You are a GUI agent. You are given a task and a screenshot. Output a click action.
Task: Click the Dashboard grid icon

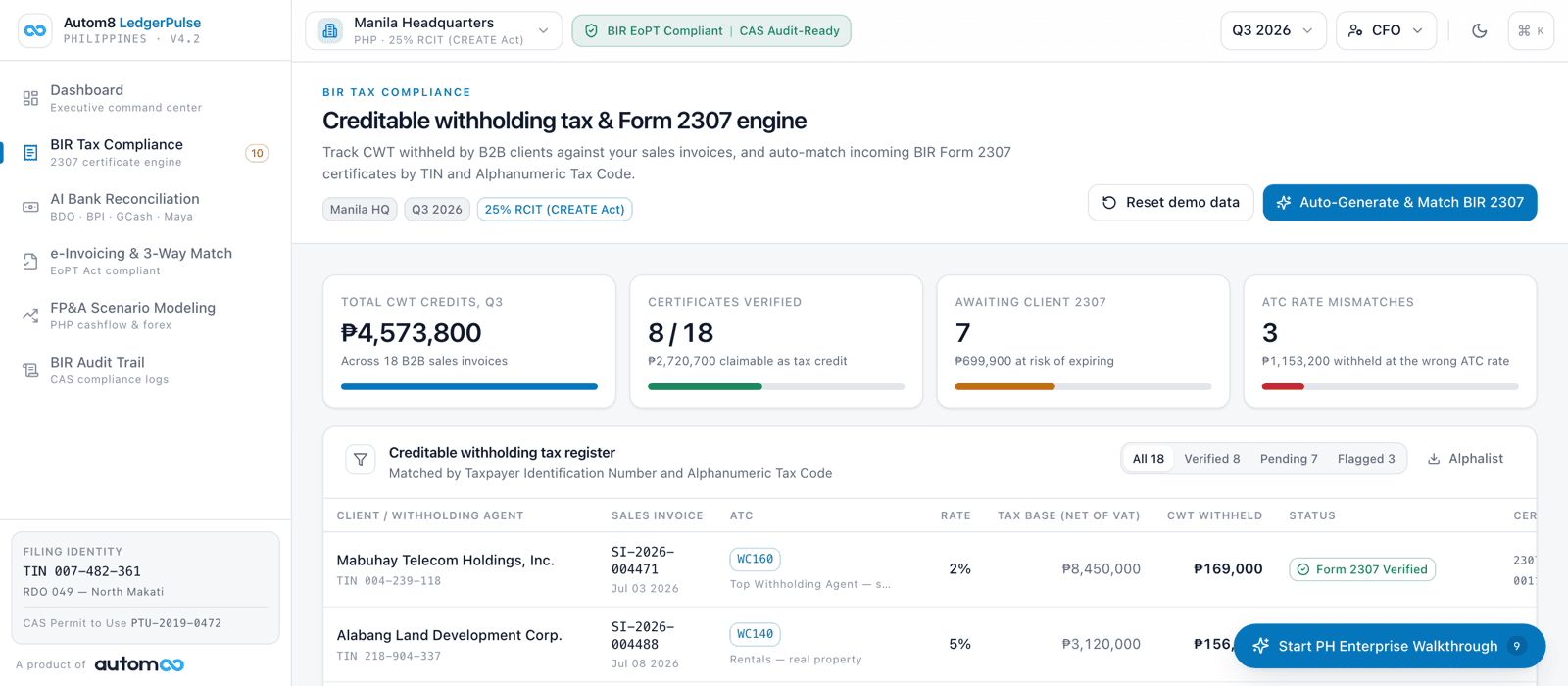tap(30, 98)
